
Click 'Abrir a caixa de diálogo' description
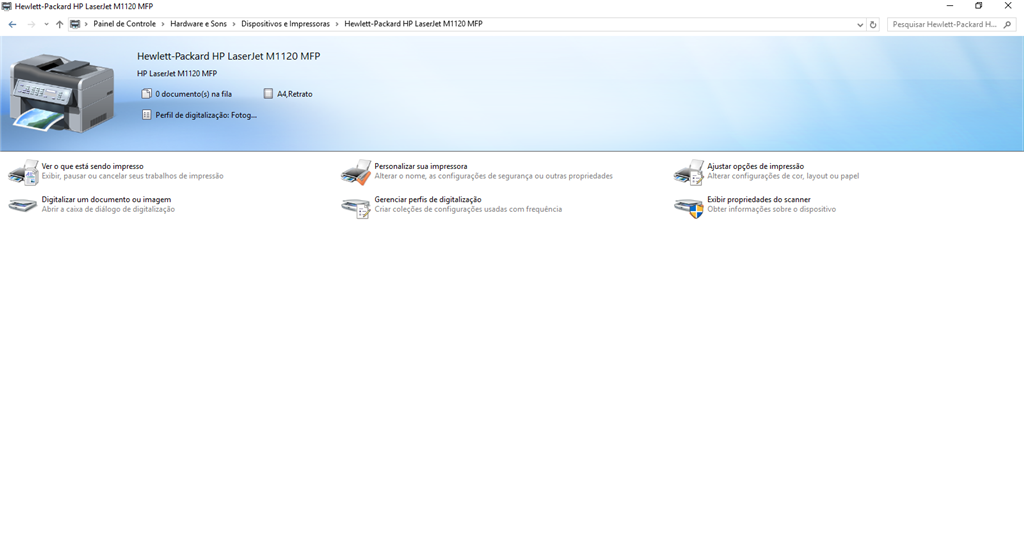[x=108, y=210]
